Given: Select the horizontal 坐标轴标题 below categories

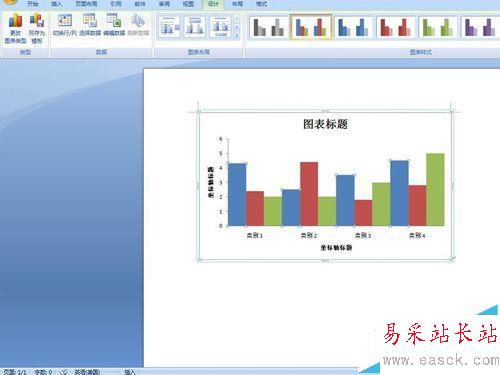Looking at the screenshot, I should [336, 247].
